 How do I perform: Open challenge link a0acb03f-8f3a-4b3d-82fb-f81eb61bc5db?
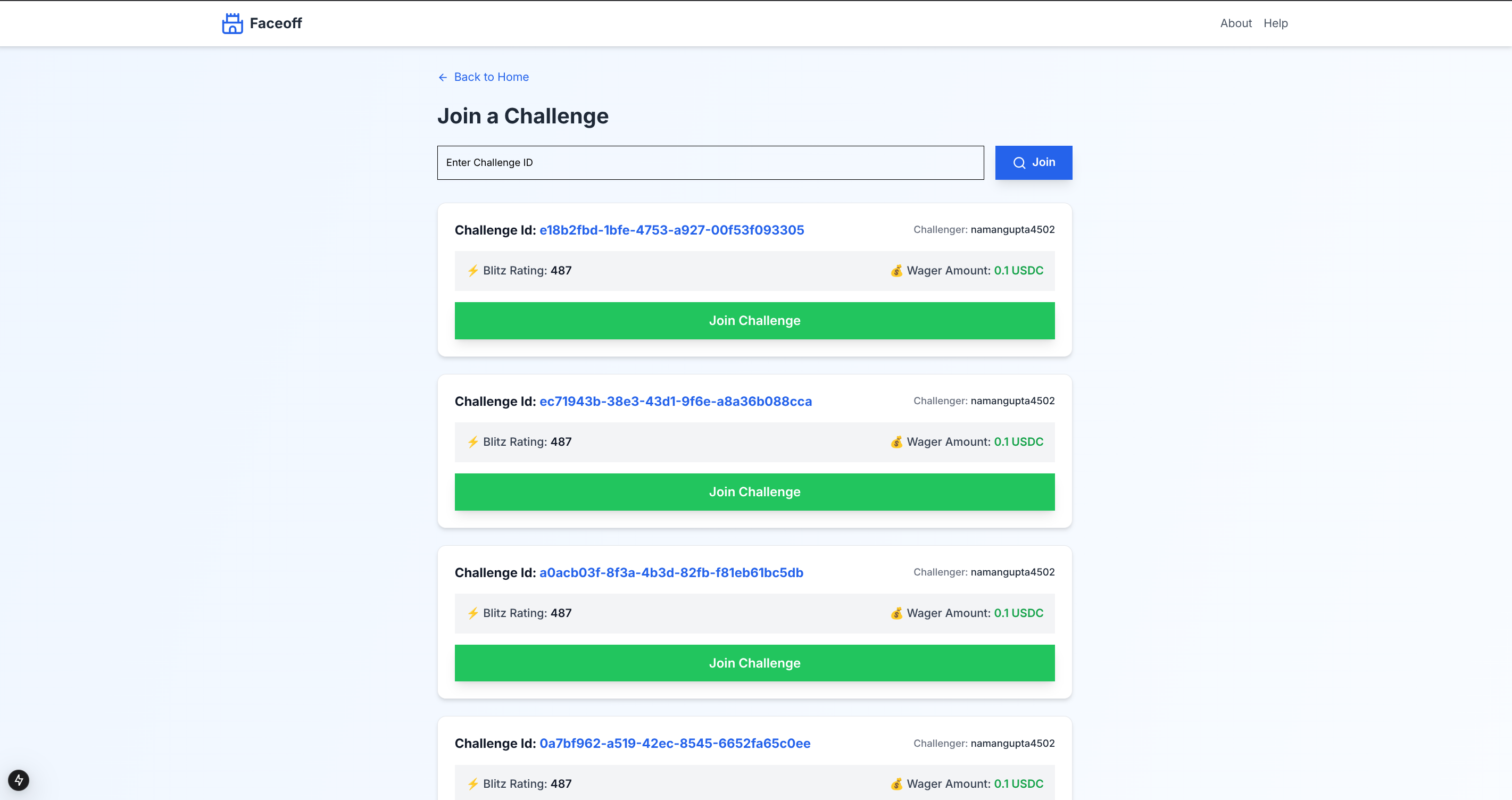tap(671, 573)
